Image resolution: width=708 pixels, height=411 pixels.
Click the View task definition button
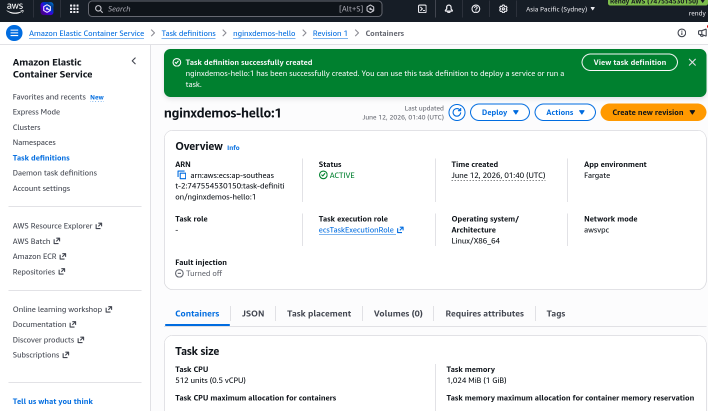tap(629, 62)
